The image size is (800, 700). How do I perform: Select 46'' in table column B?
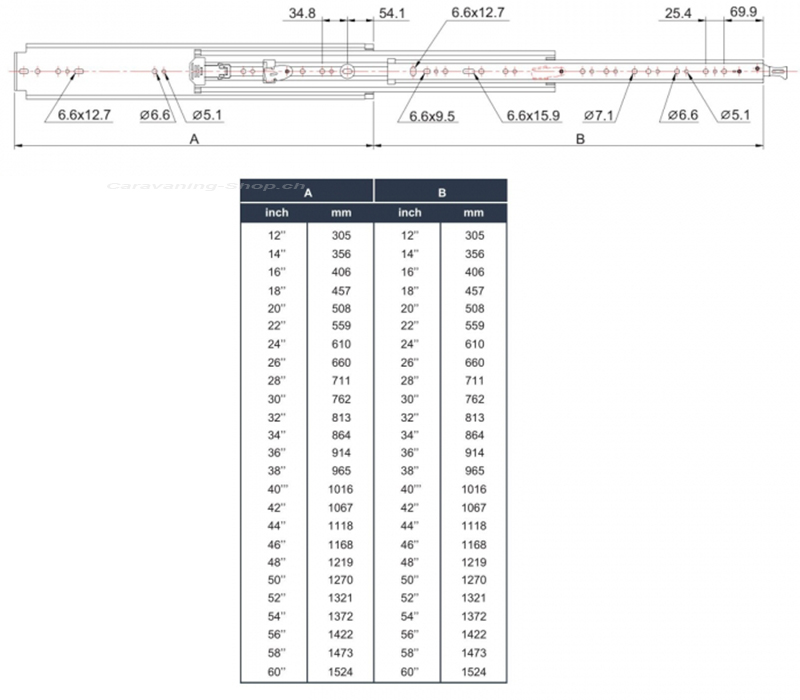(x=410, y=544)
